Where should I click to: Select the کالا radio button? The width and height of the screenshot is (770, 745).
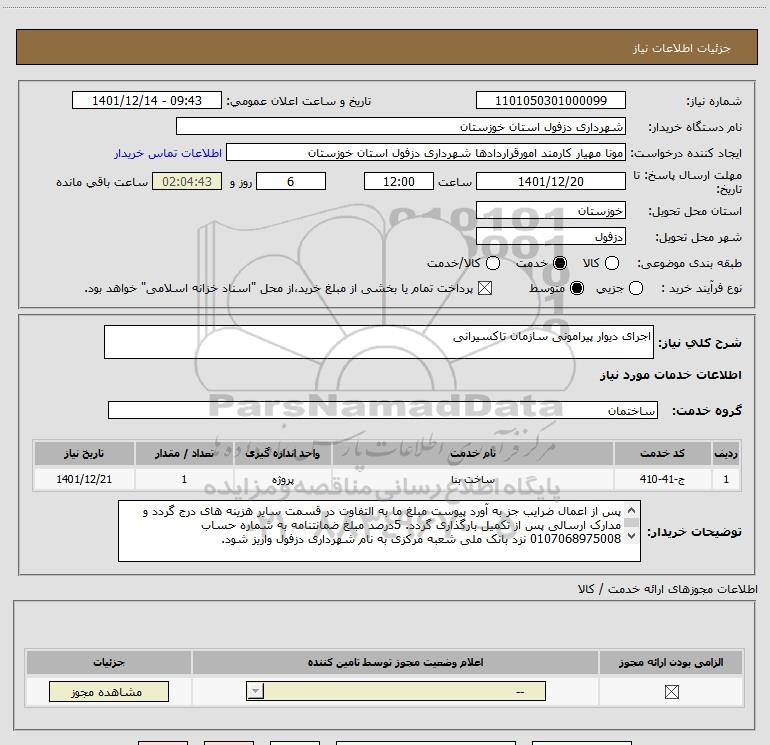[x=611, y=263]
